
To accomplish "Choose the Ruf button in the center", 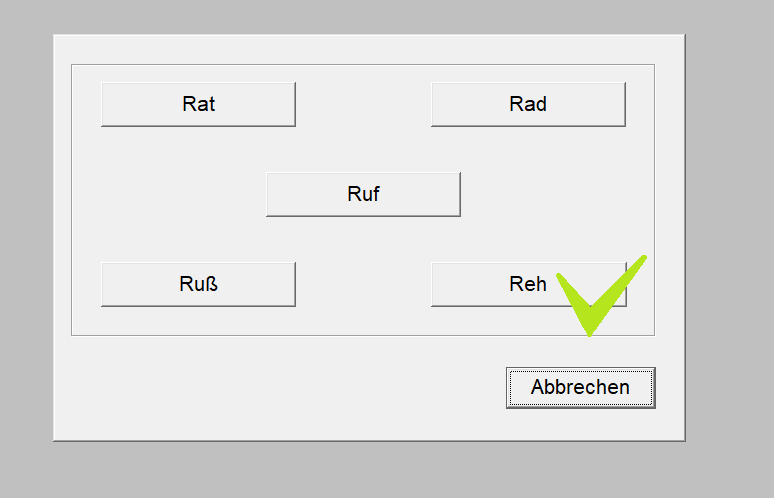I will click(x=363, y=194).
